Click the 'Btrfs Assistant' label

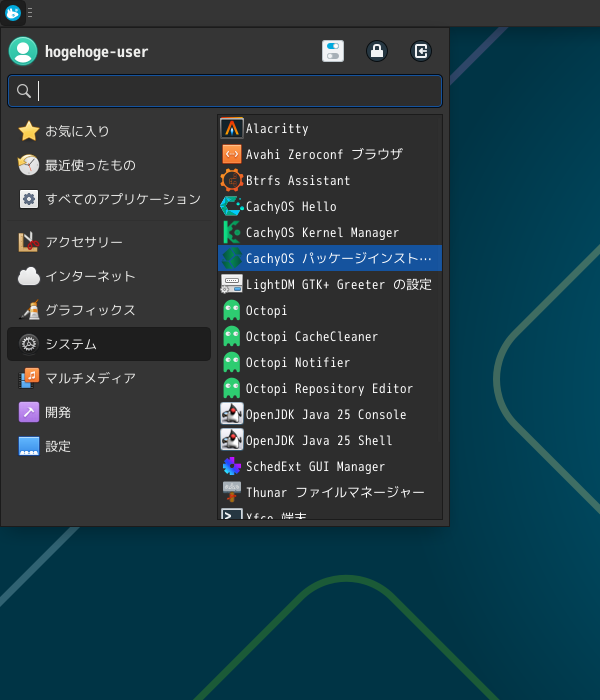point(298,180)
